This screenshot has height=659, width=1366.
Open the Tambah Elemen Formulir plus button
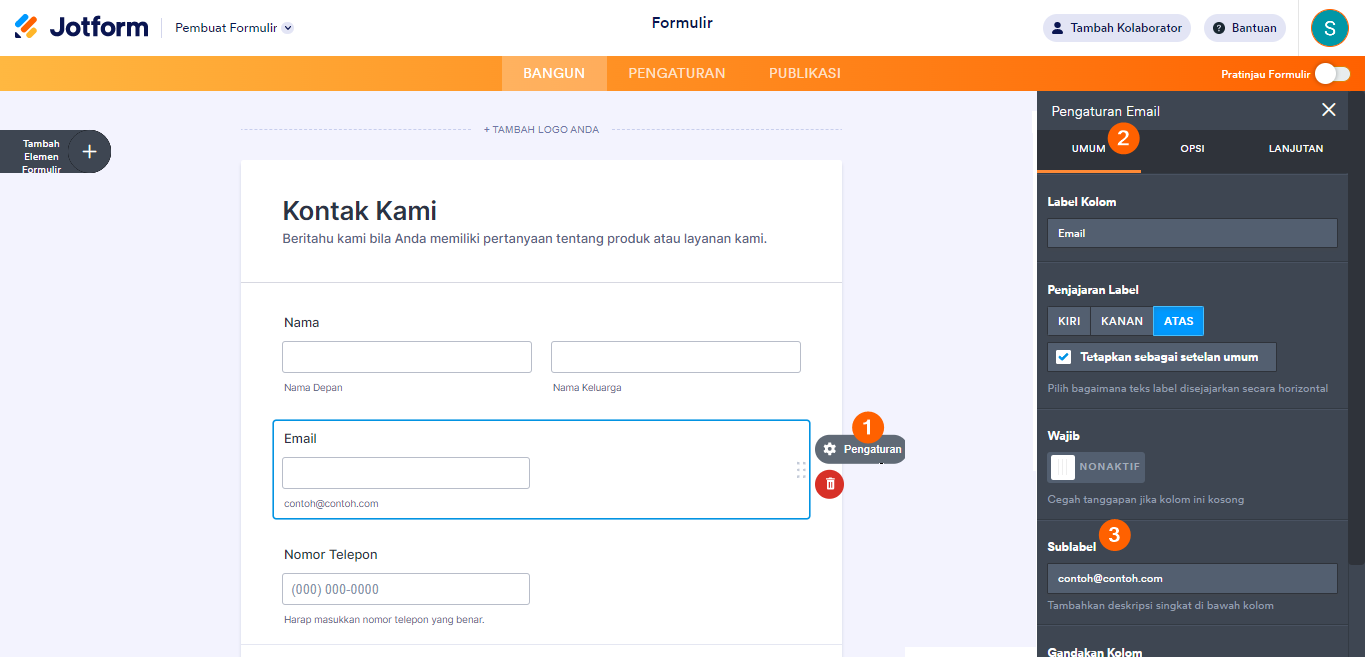coord(88,151)
